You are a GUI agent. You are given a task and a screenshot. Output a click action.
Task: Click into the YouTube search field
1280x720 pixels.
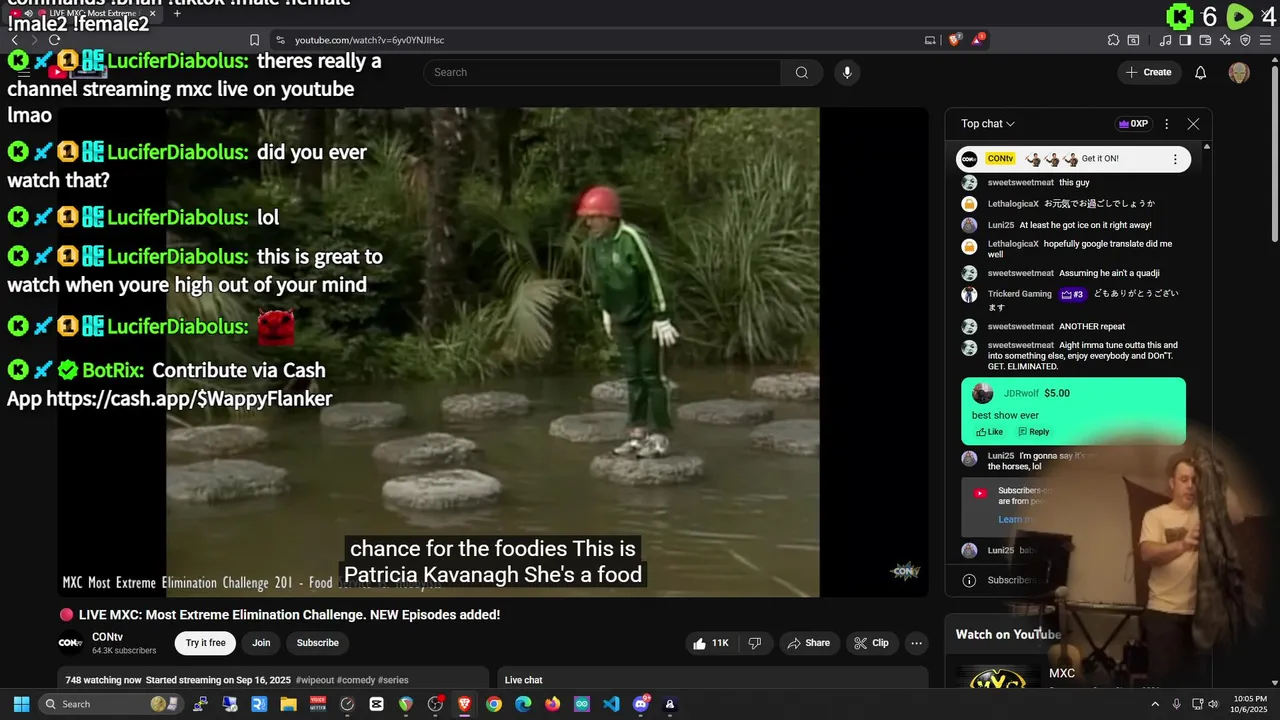coord(602,72)
